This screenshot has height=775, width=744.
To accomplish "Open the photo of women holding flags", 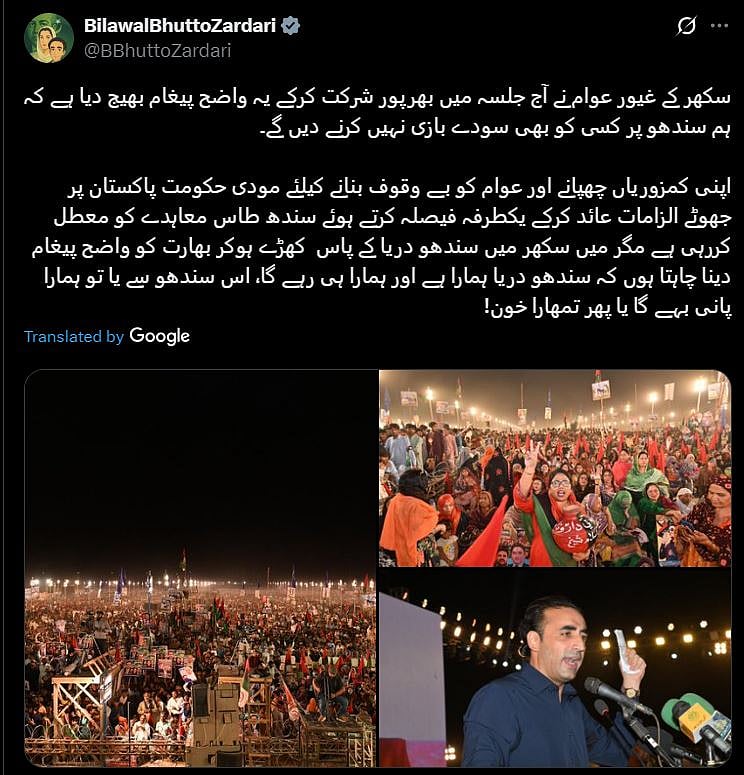I will tap(555, 468).
